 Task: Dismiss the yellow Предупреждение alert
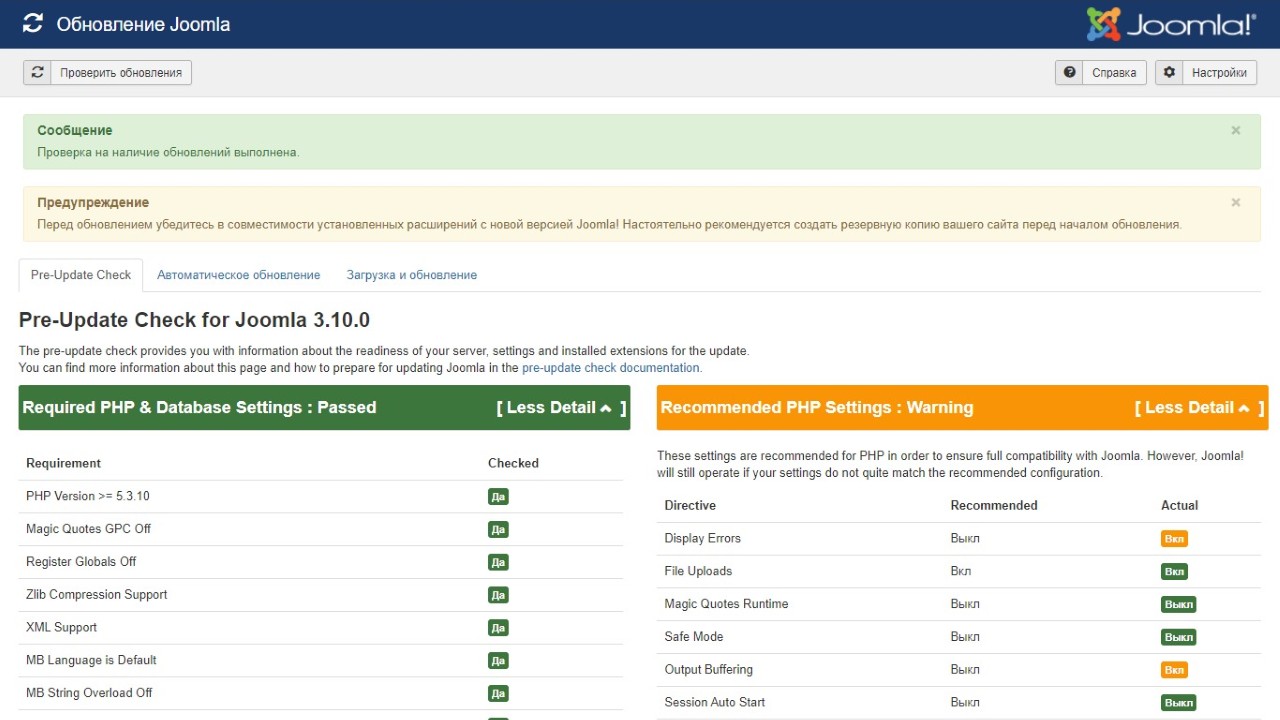pyautogui.click(x=1236, y=203)
